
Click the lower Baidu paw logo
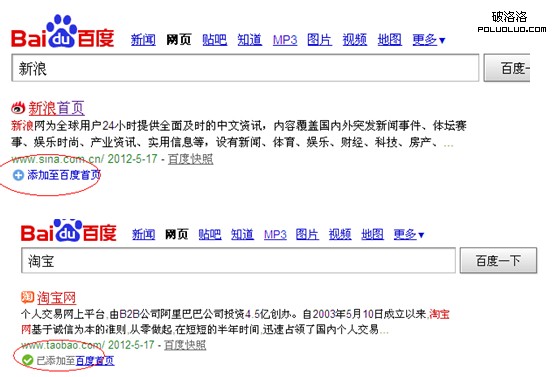(x=69, y=231)
